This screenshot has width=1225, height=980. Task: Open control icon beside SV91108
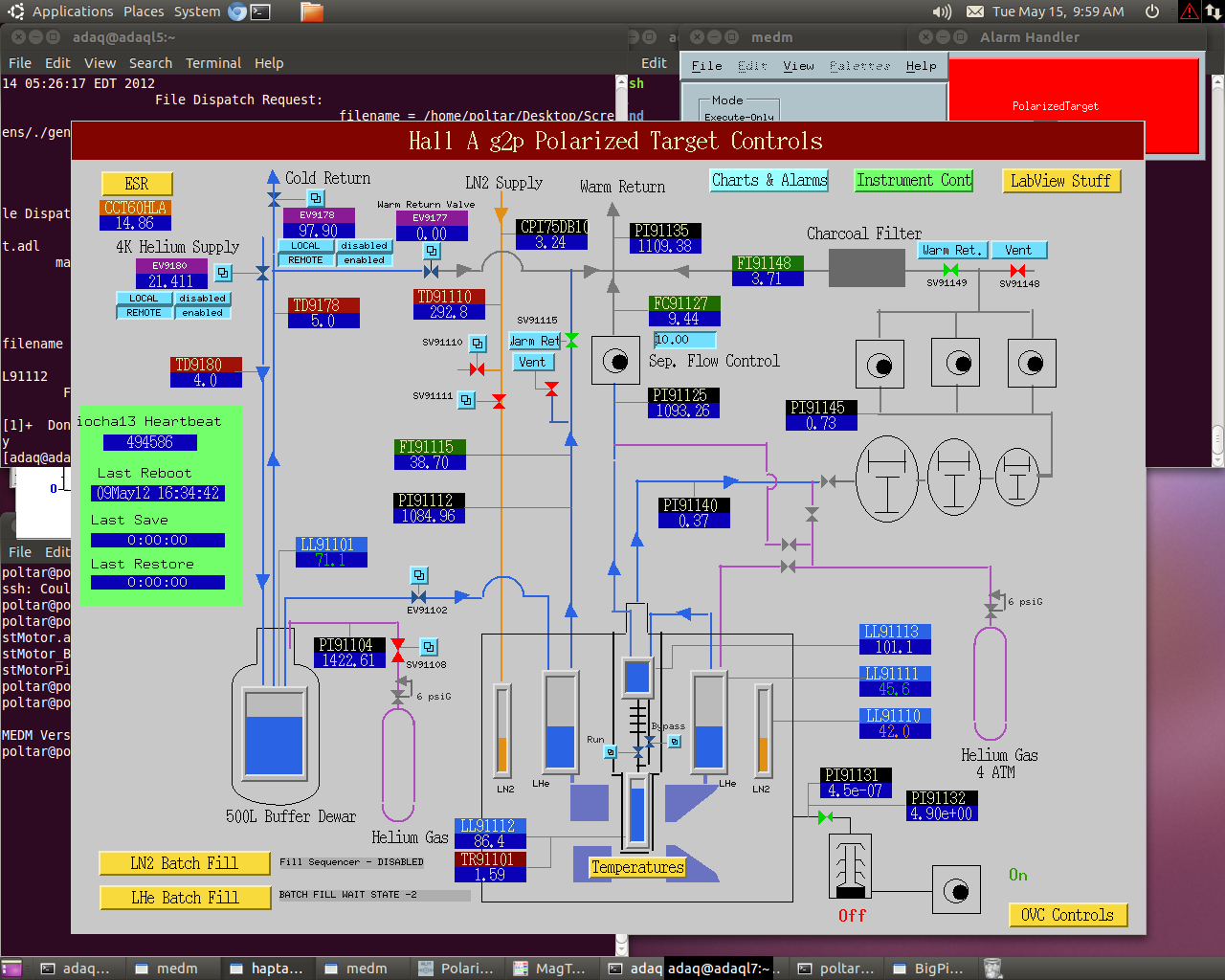pos(429,647)
